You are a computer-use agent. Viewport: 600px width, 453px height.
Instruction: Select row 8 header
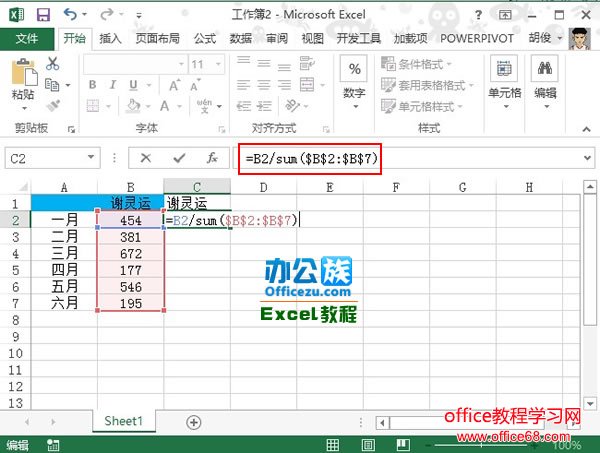[x=15, y=320]
